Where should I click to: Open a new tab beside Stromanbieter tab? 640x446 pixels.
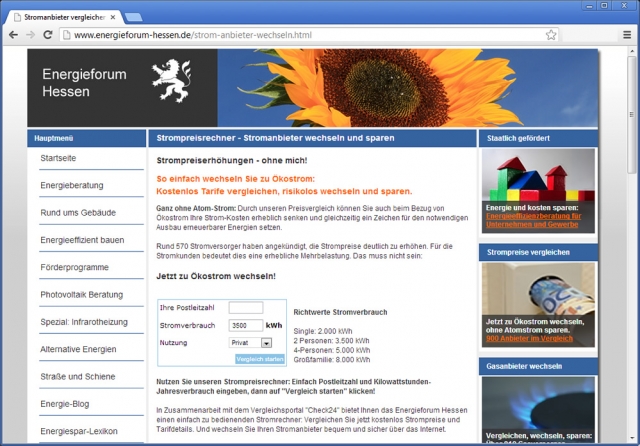coord(133,17)
